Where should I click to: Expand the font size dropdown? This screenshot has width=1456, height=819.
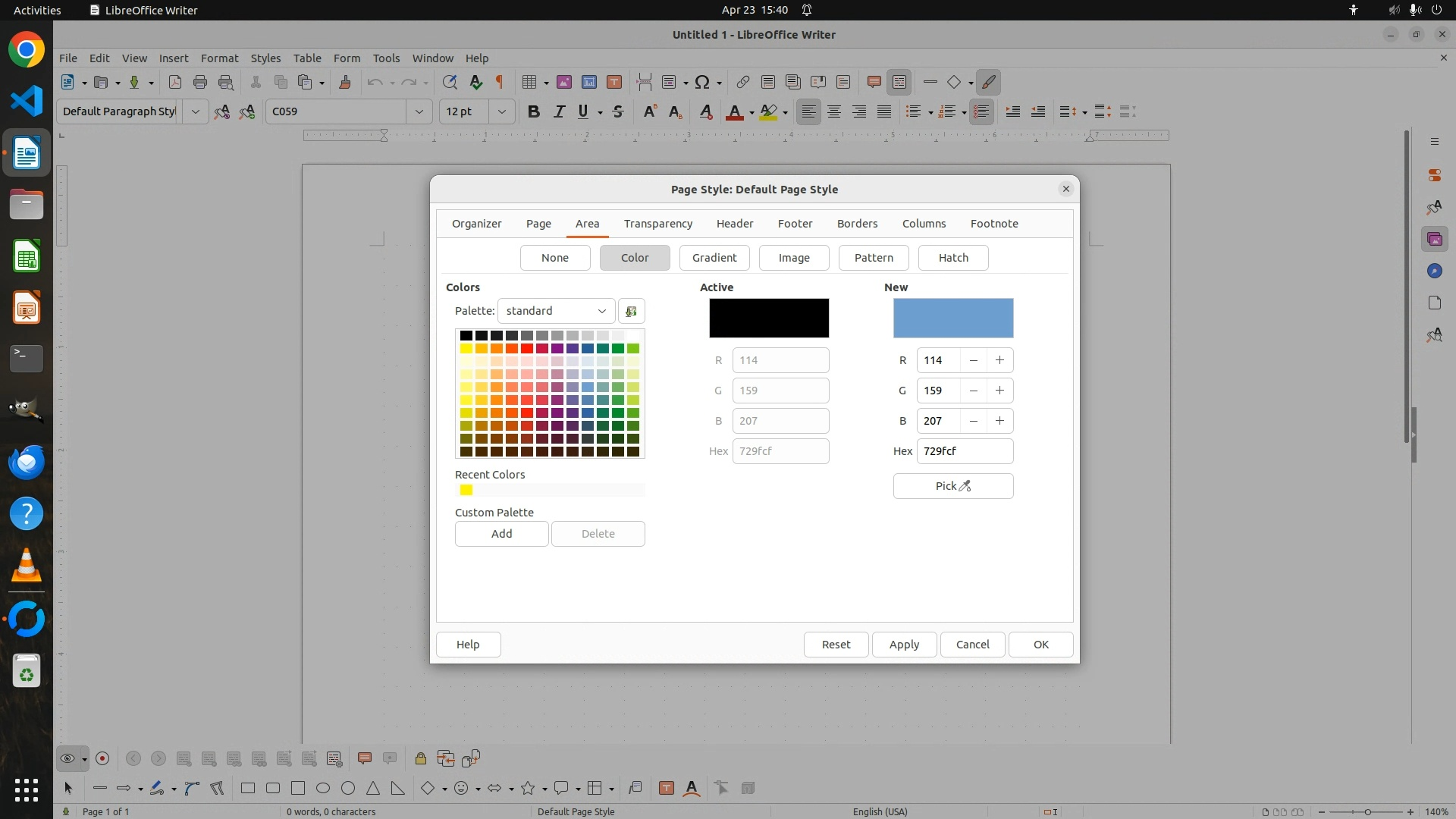tap(501, 111)
